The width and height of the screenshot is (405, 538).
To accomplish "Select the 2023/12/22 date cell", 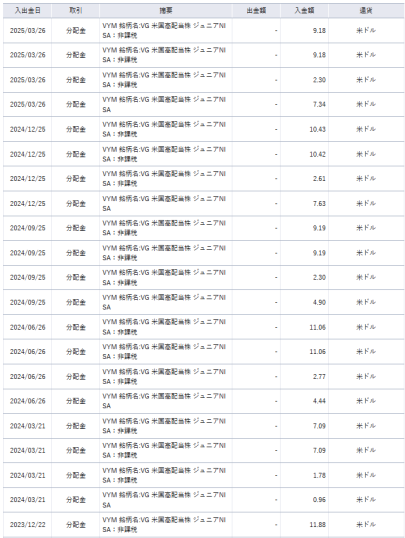I will [x=27, y=525].
